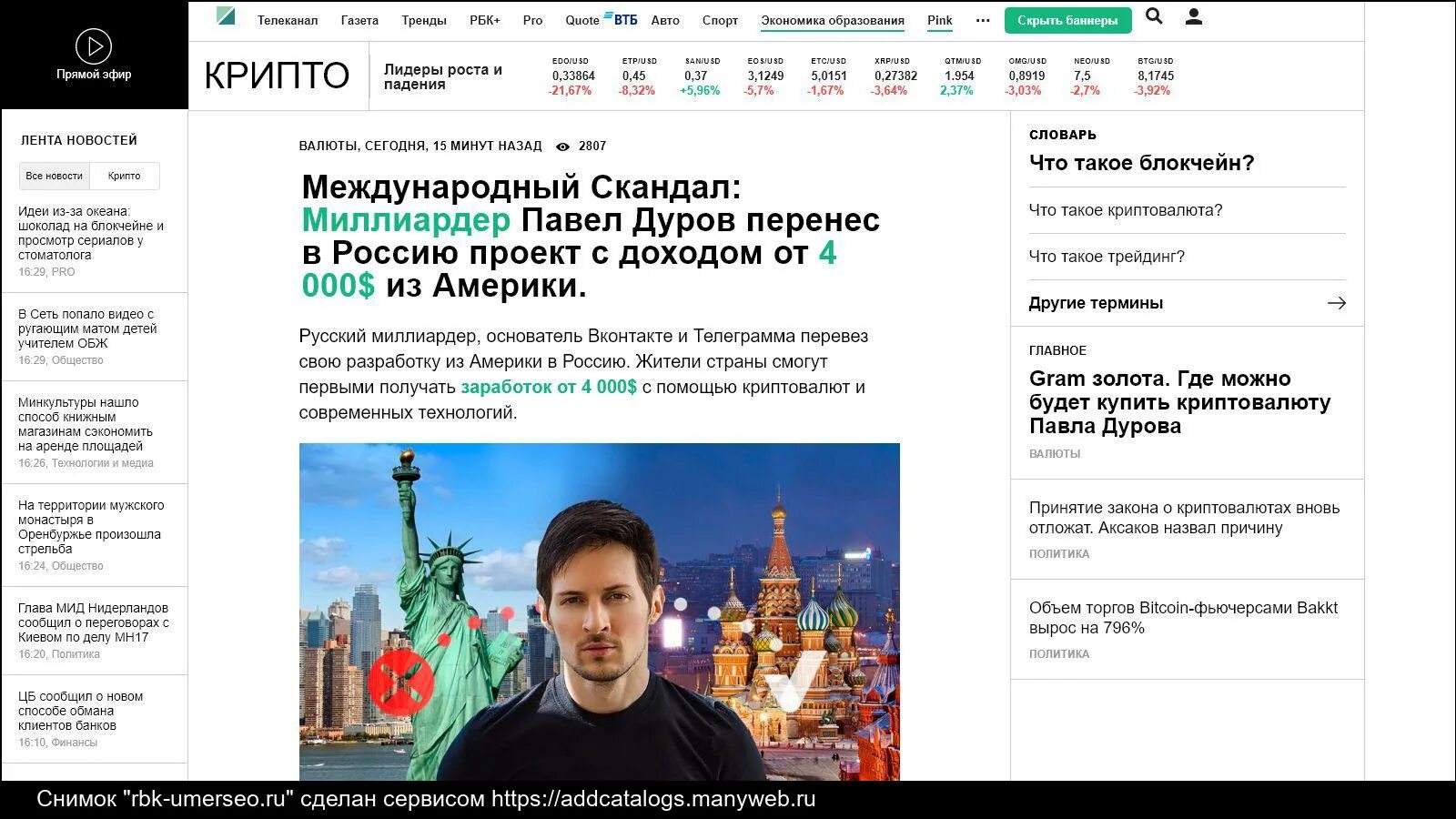Screen dimensions: 1456x819
Task: Open Другие термины link
Action: [x=1096, y=303]
